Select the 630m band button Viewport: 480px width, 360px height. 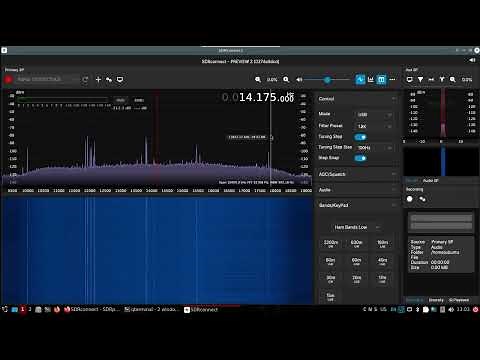pos(356,244)
